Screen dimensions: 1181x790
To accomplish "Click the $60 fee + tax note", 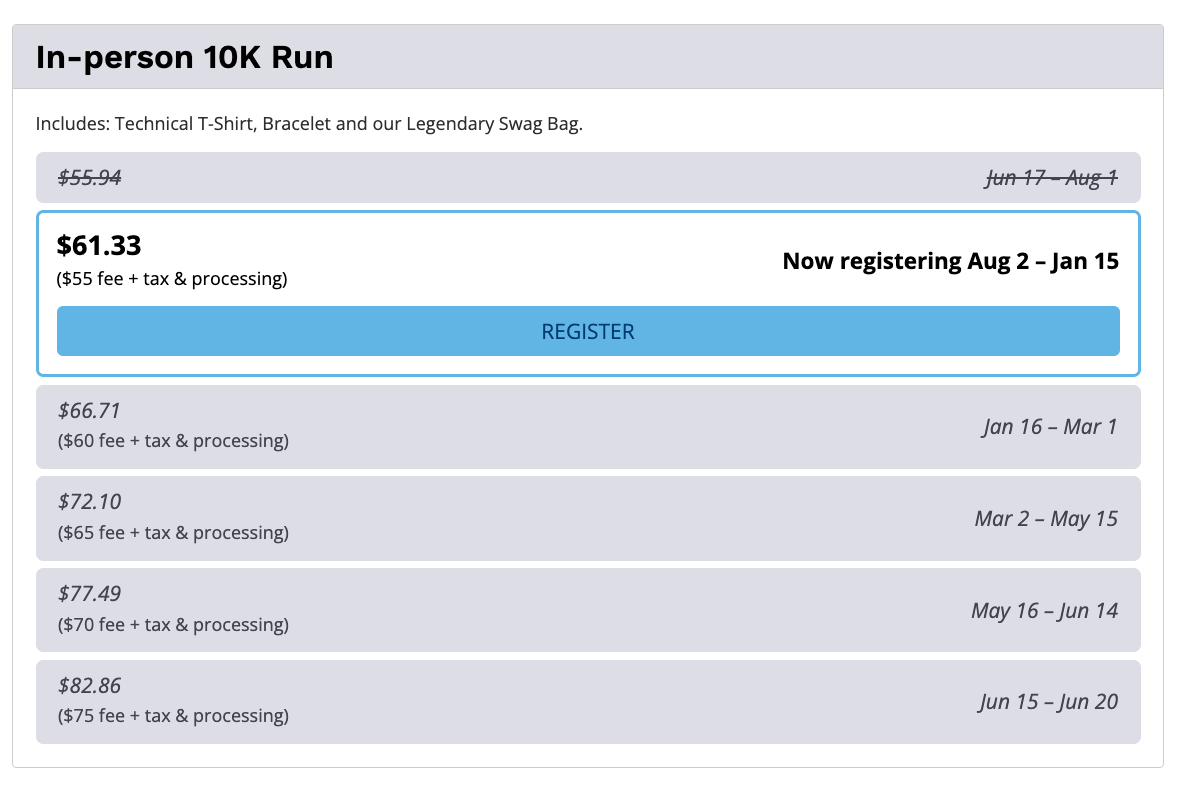I will pos(173,440).
